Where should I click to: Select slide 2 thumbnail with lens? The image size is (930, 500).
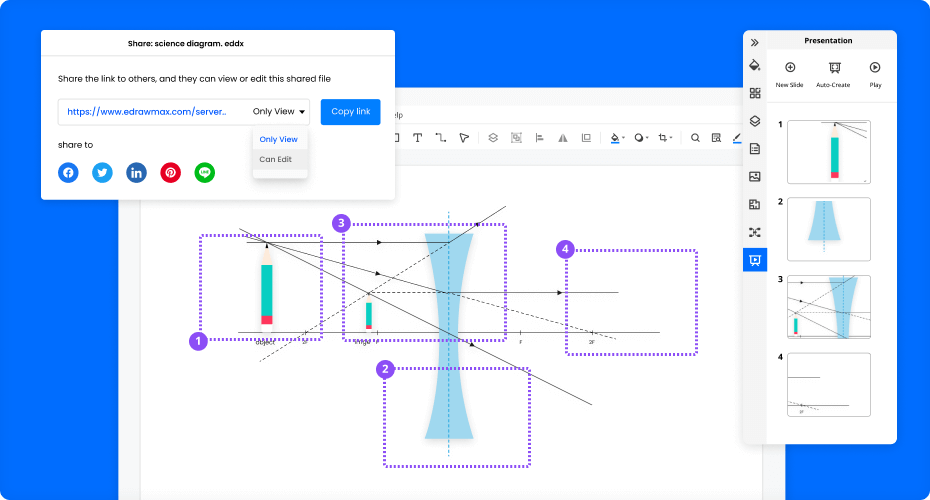pos(829,229)
